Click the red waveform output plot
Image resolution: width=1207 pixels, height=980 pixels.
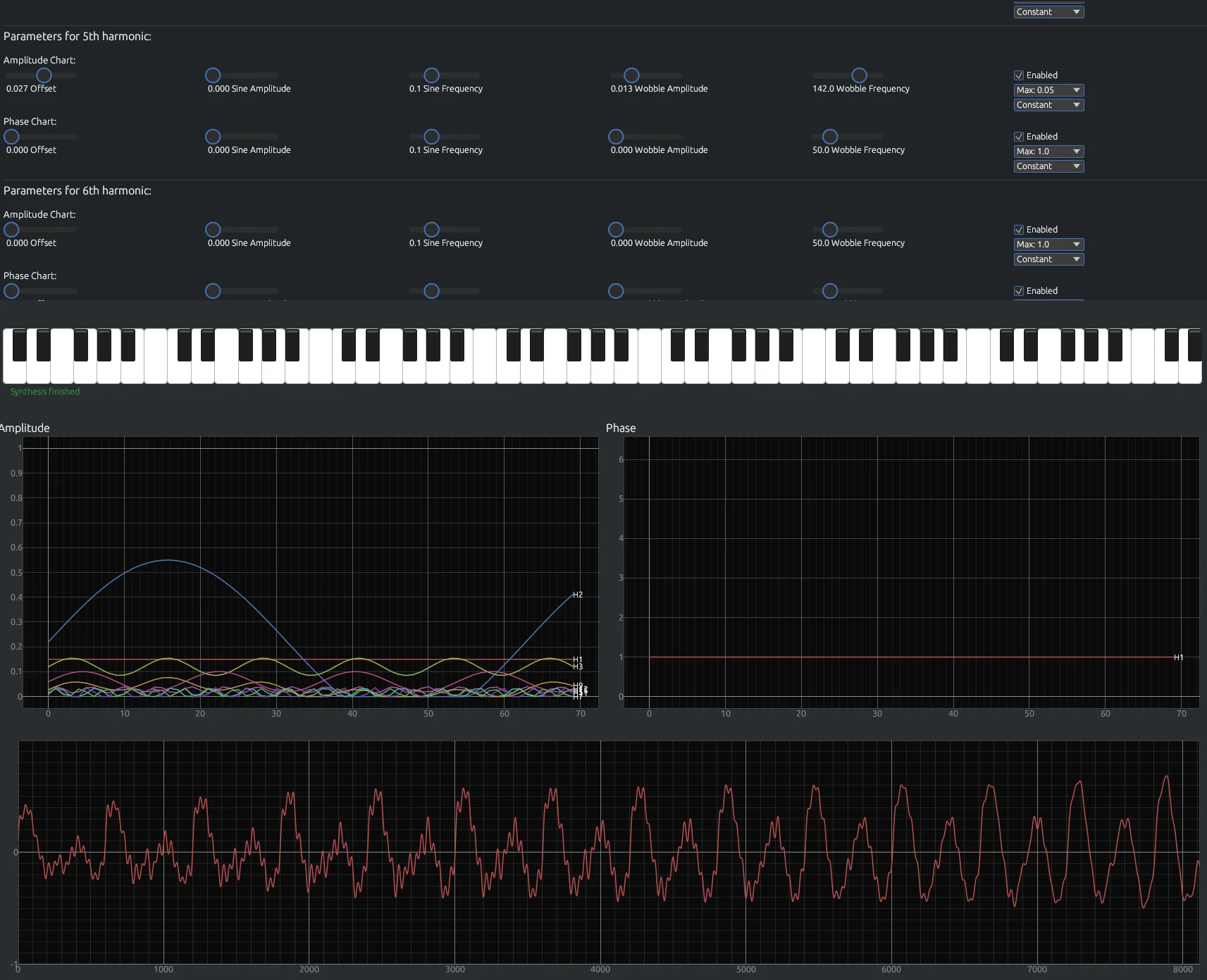pos(608,852)
